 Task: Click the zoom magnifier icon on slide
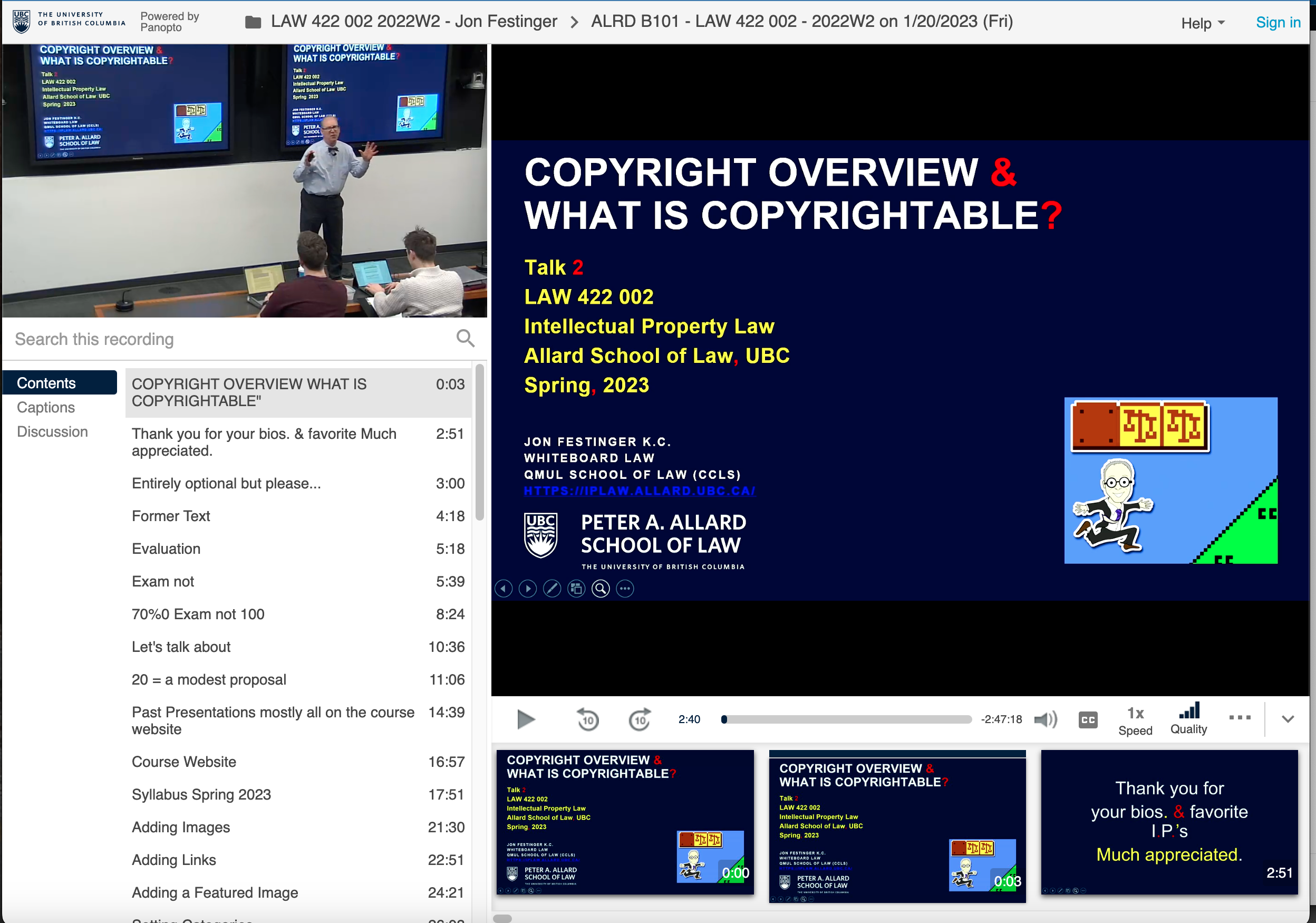coord(601,588)
